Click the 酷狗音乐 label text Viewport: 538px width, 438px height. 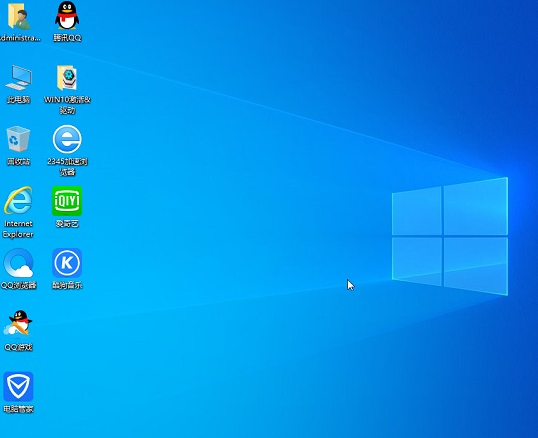pyautogui.click(x=67, y=285)
